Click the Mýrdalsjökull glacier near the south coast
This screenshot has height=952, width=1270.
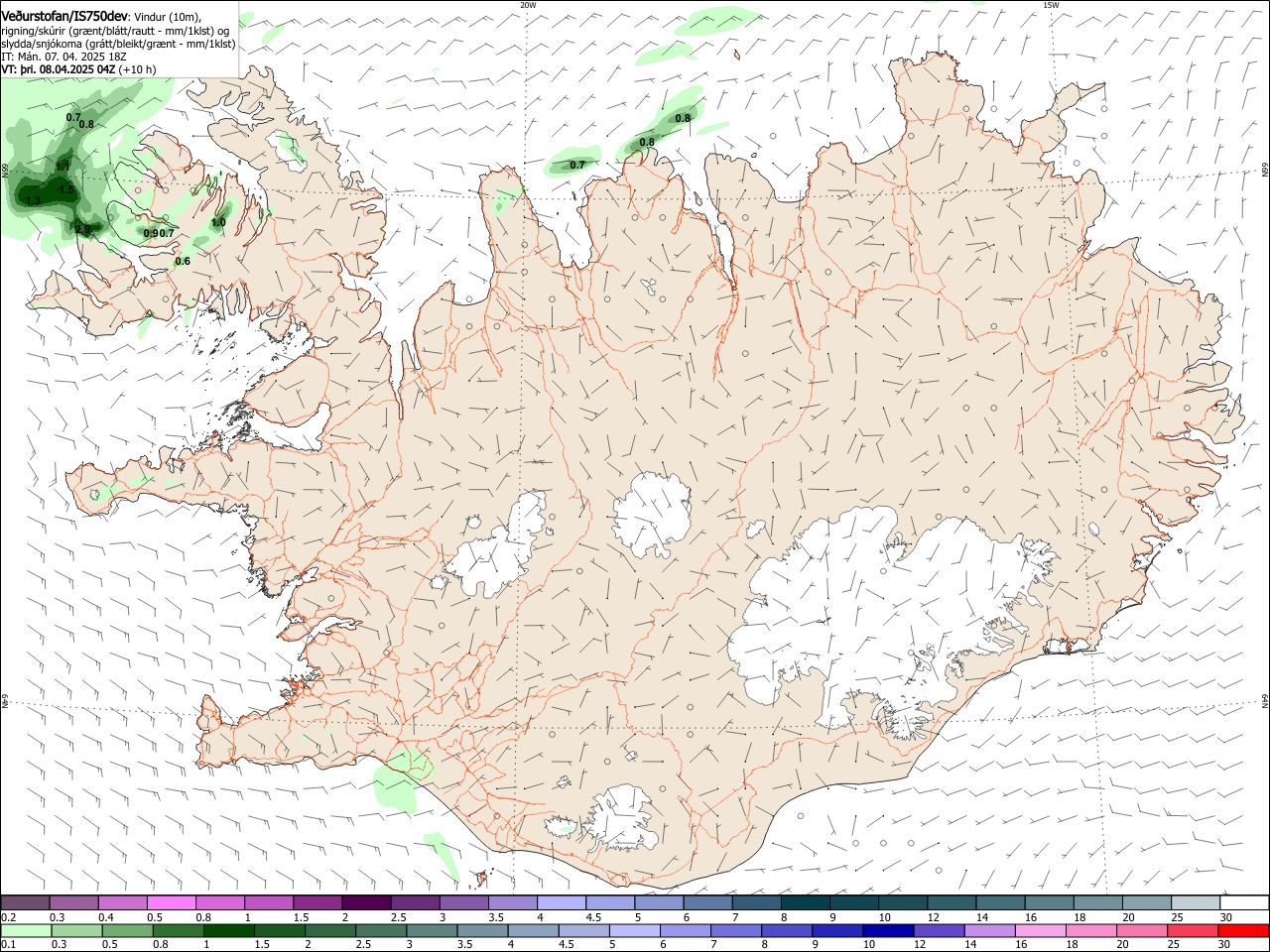623,819
